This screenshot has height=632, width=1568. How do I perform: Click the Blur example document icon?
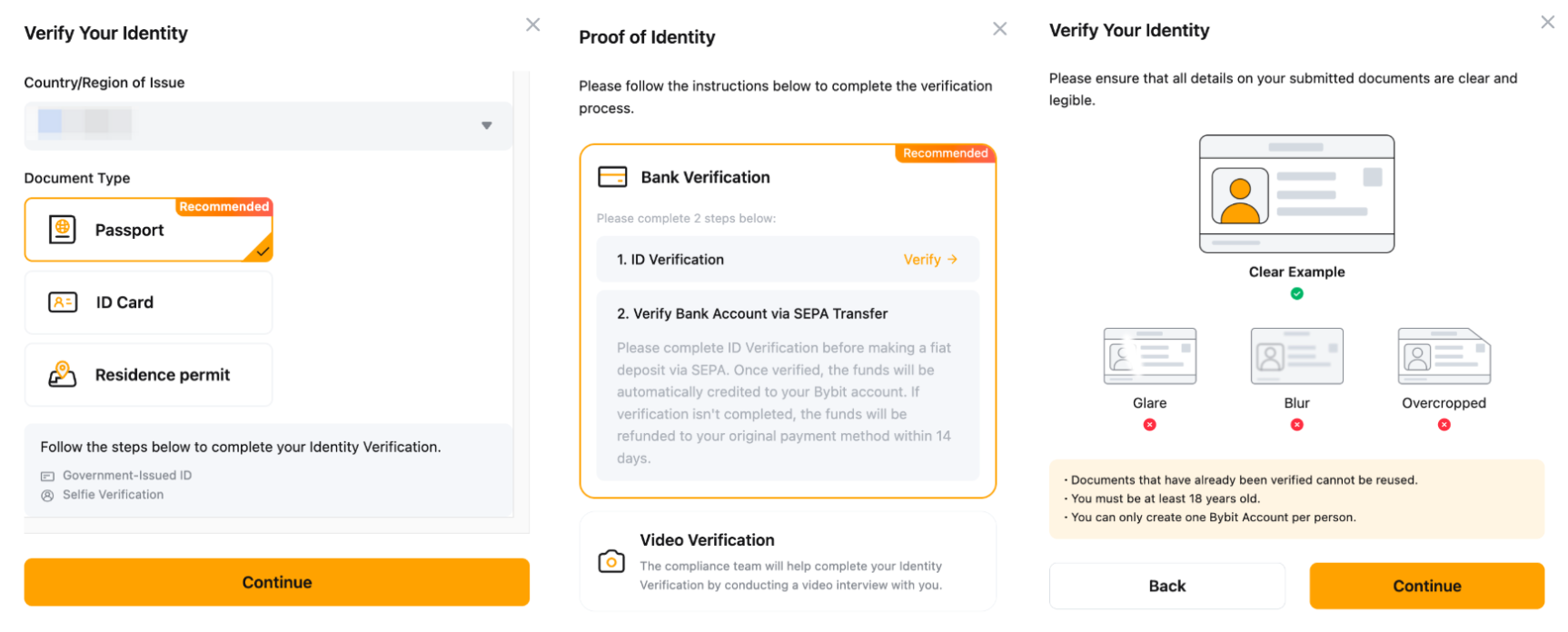tap(1296, 356)
